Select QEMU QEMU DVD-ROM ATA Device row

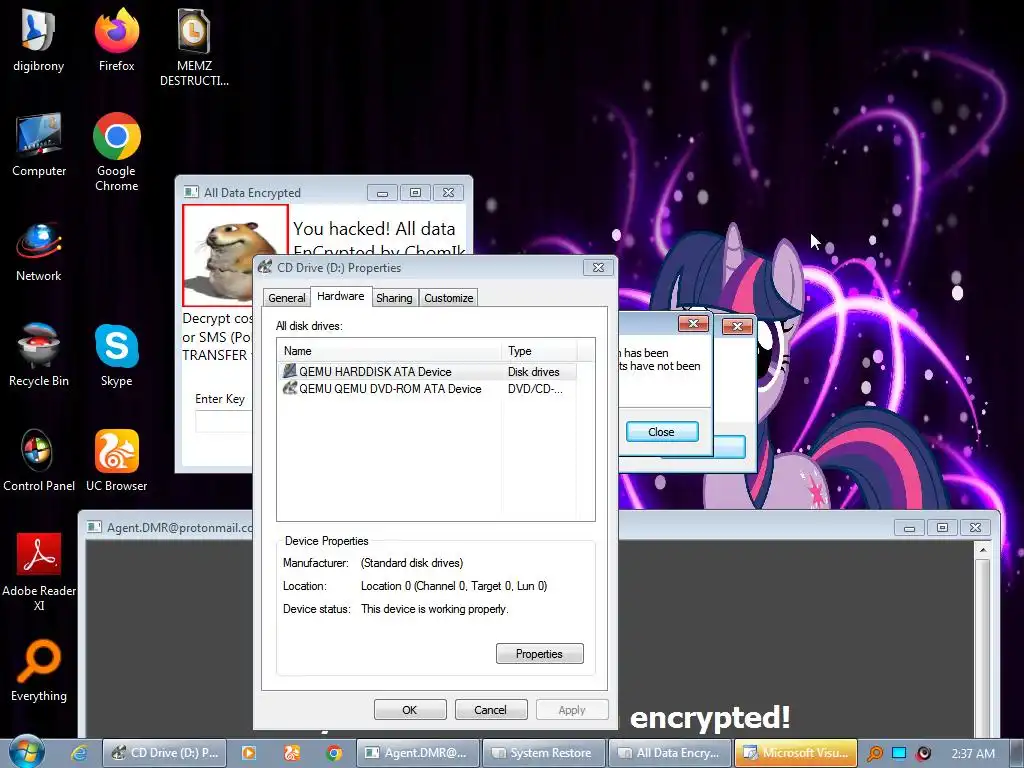pos(428,389)
